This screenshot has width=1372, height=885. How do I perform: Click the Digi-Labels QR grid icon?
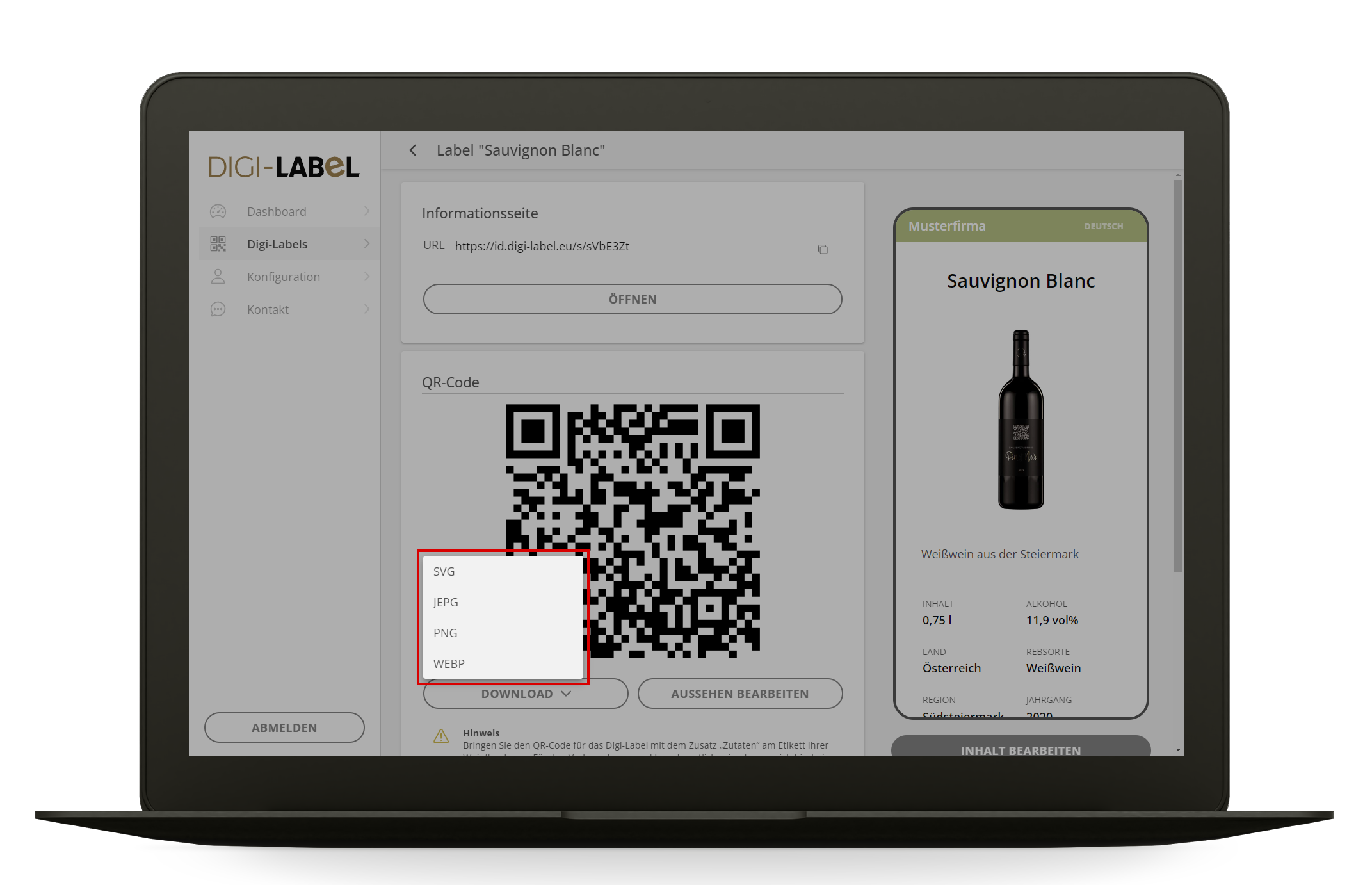point(218,244)
